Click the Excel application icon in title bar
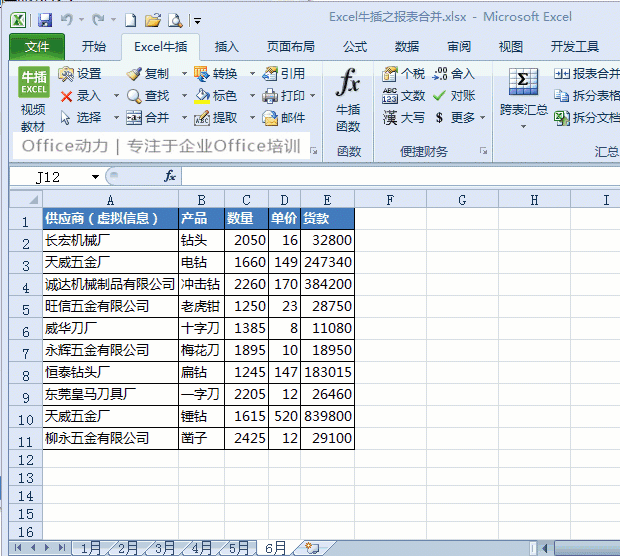Image resolution: width=620 pixels, height=556 pixels. [x=18, y=20]
